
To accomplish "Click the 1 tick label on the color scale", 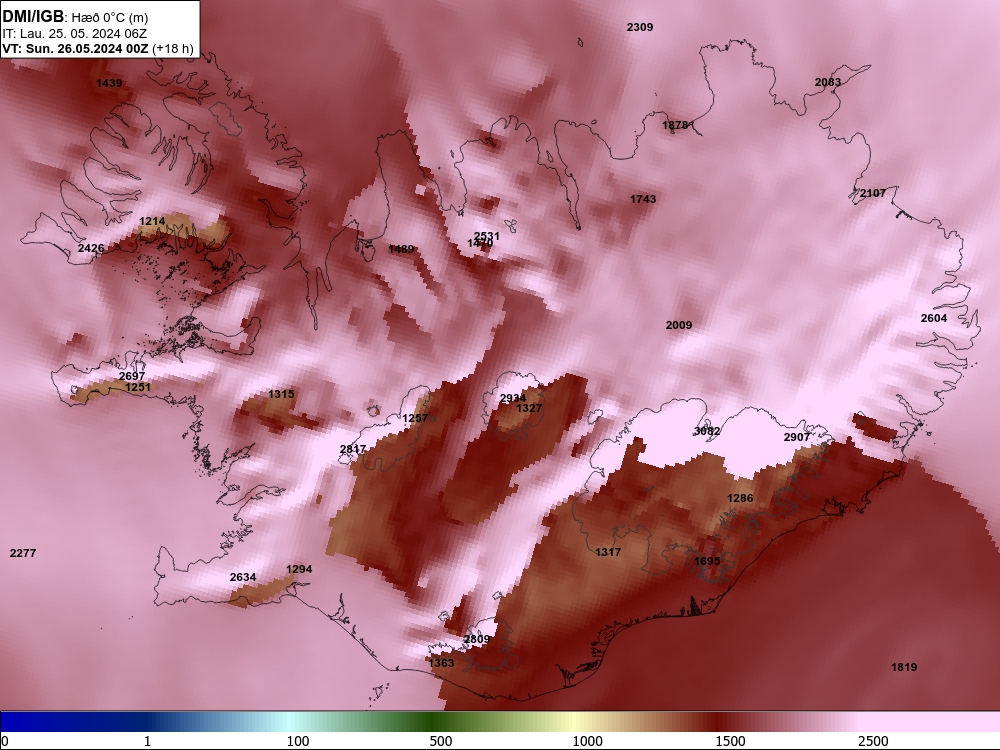I will (147, 741).
